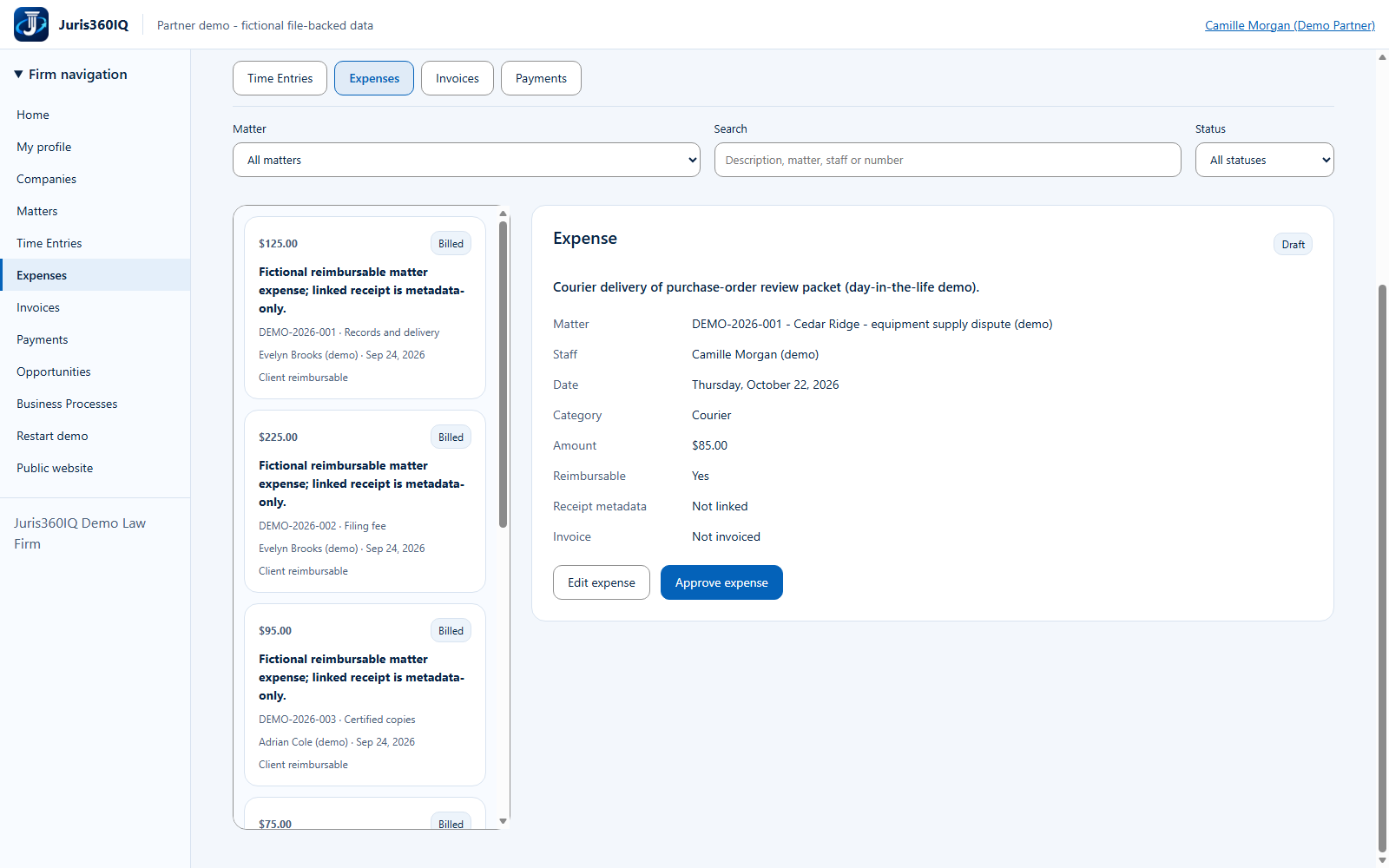Go to Home in sidebar
This screenshot has width=1389, height=868.
pos(95,115)
